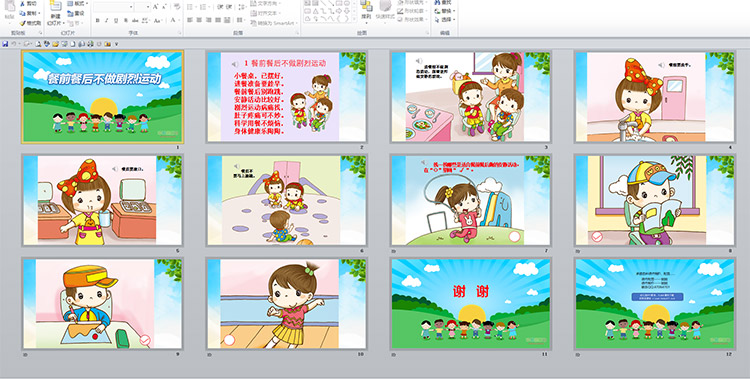Click the Undo arrow icon
This screenshot has height=379, width=750.
pos(14,44)
